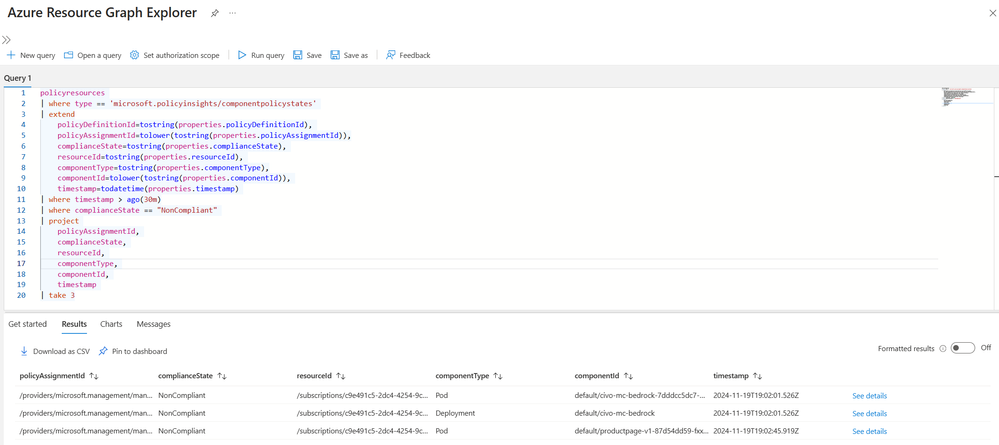Click the Save as disk icon
The width and height of the screenshot is (999, 445).
click(x=335, y=55)
